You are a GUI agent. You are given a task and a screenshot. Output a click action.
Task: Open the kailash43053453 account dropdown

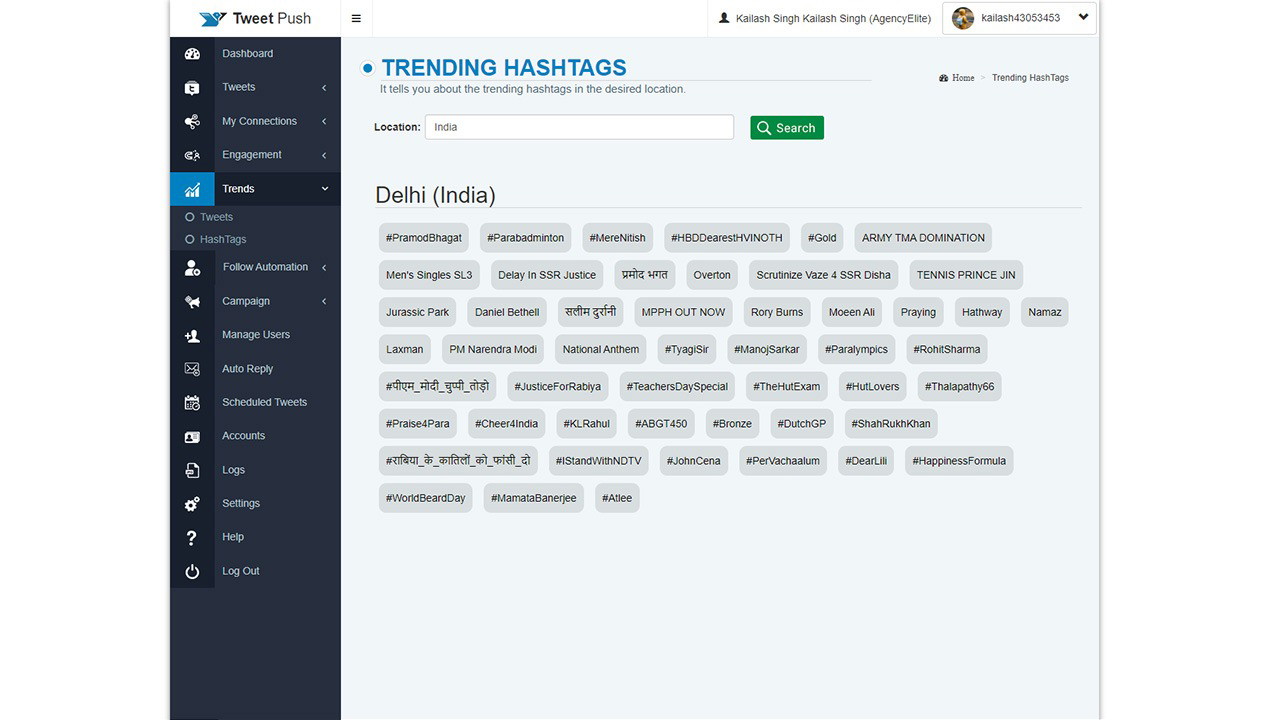(1019, 18)
